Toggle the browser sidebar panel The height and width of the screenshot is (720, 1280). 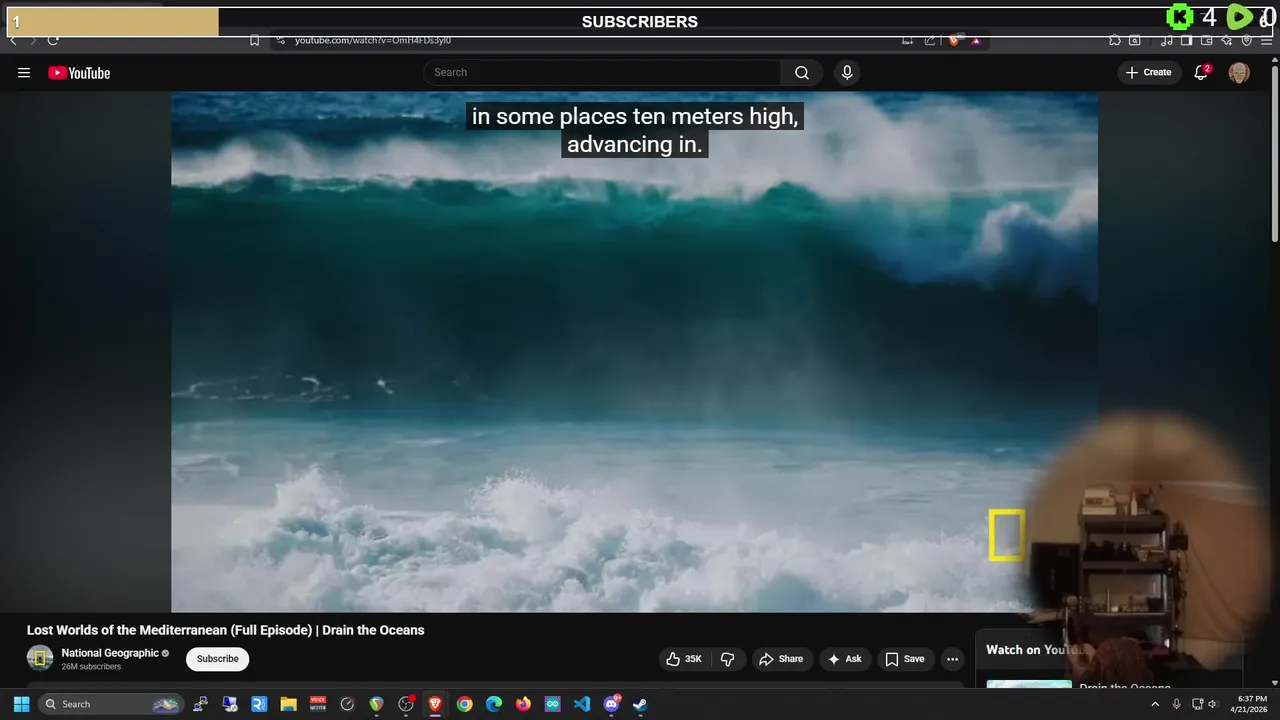point(1186,40)
